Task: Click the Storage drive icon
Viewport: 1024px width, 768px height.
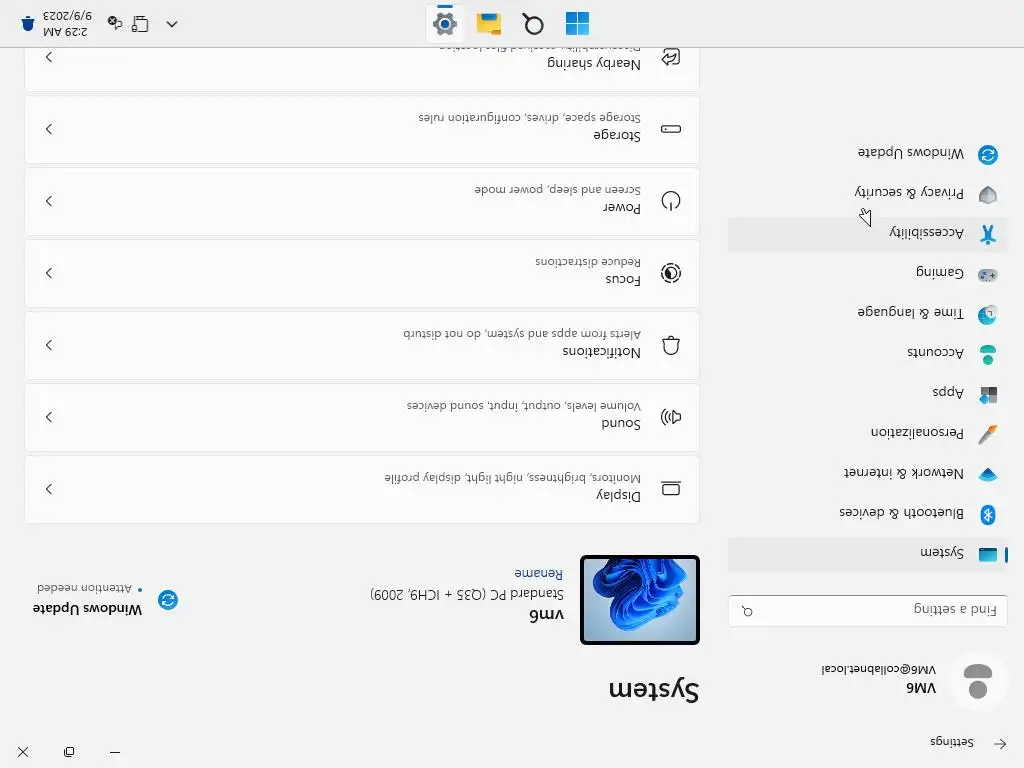Action: pos(671,129)
